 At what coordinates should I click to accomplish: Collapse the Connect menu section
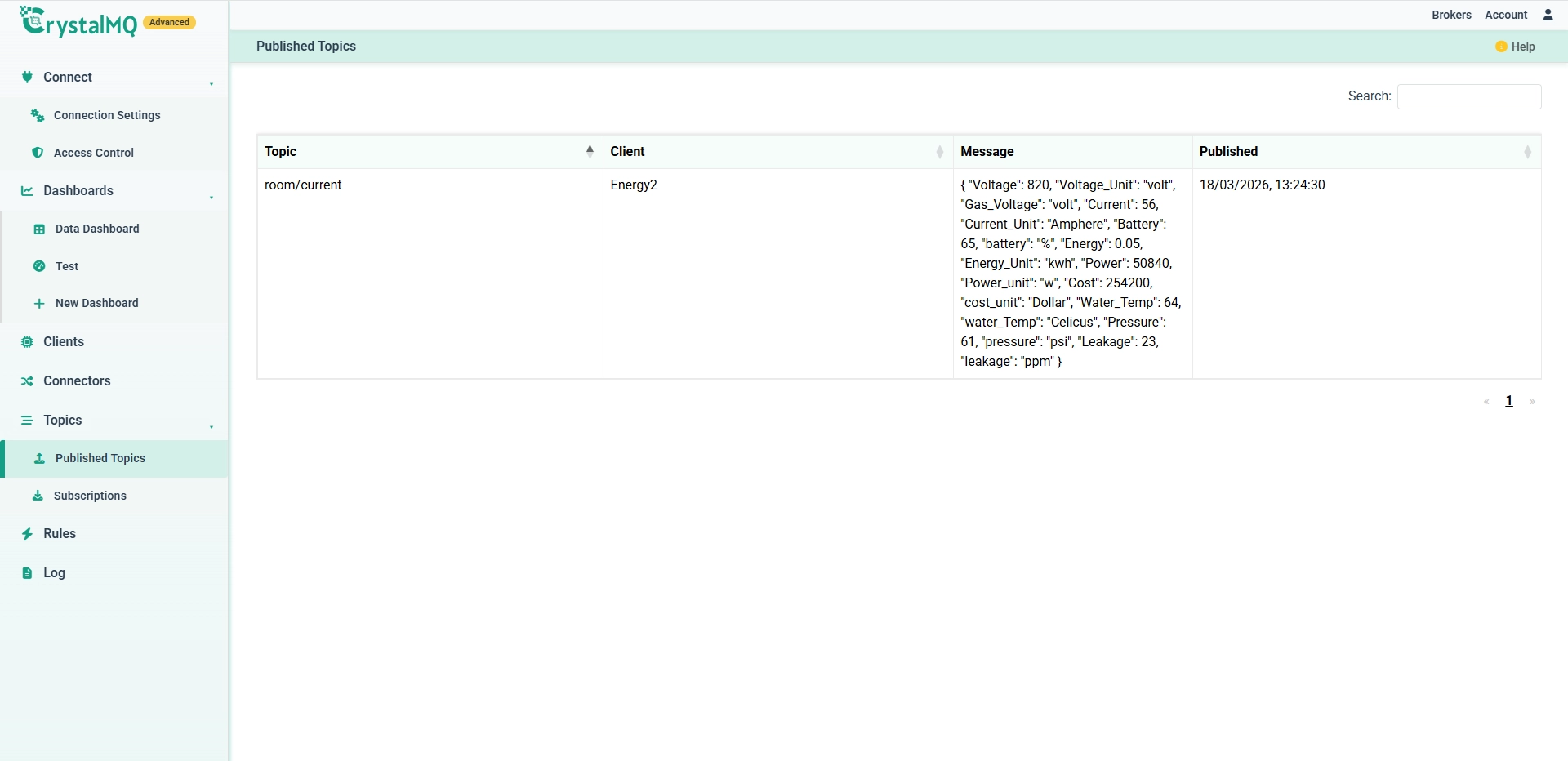(212, 84)
